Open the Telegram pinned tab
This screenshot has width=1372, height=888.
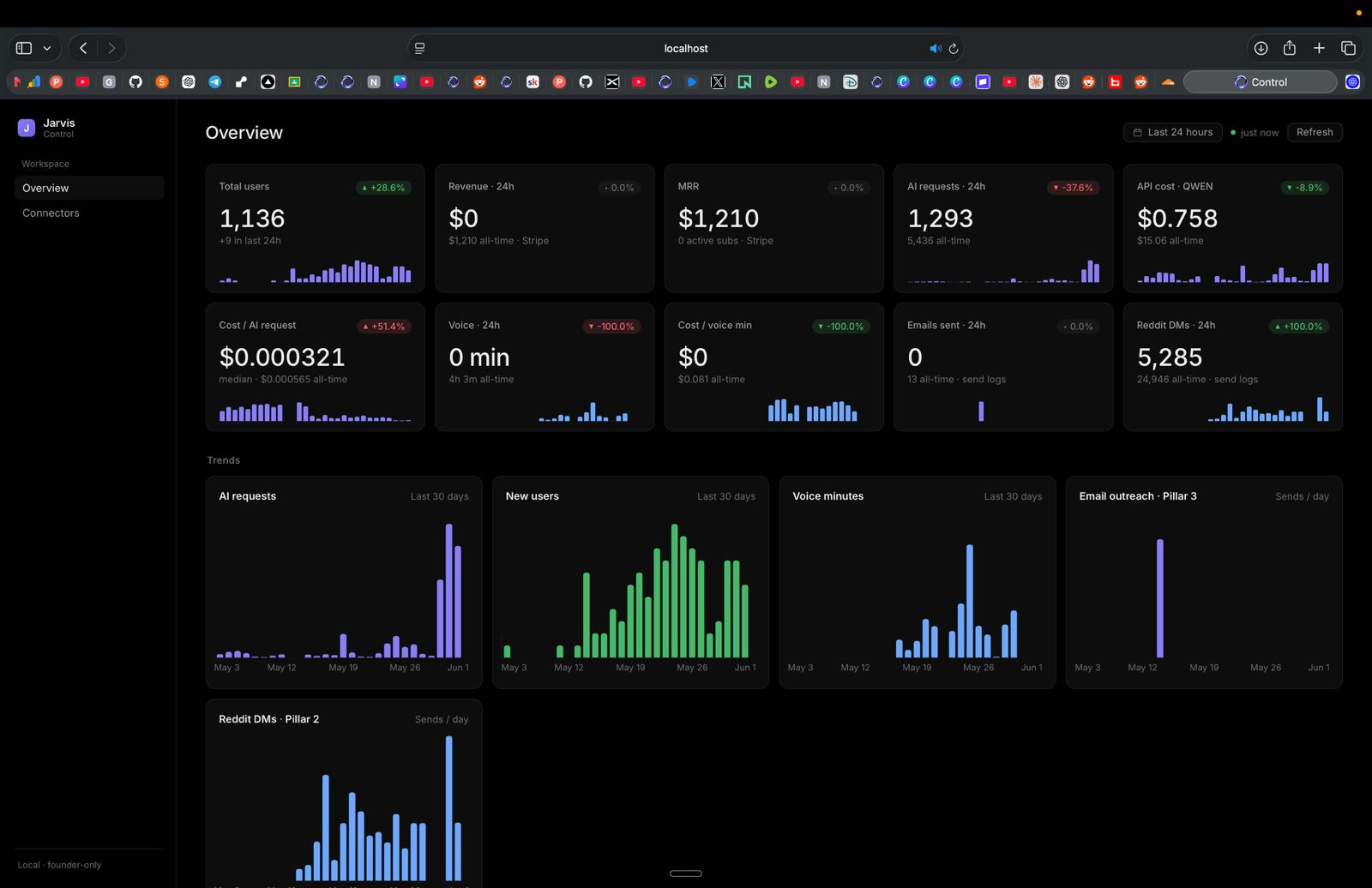pyautogui.click(x=215, y=82)
